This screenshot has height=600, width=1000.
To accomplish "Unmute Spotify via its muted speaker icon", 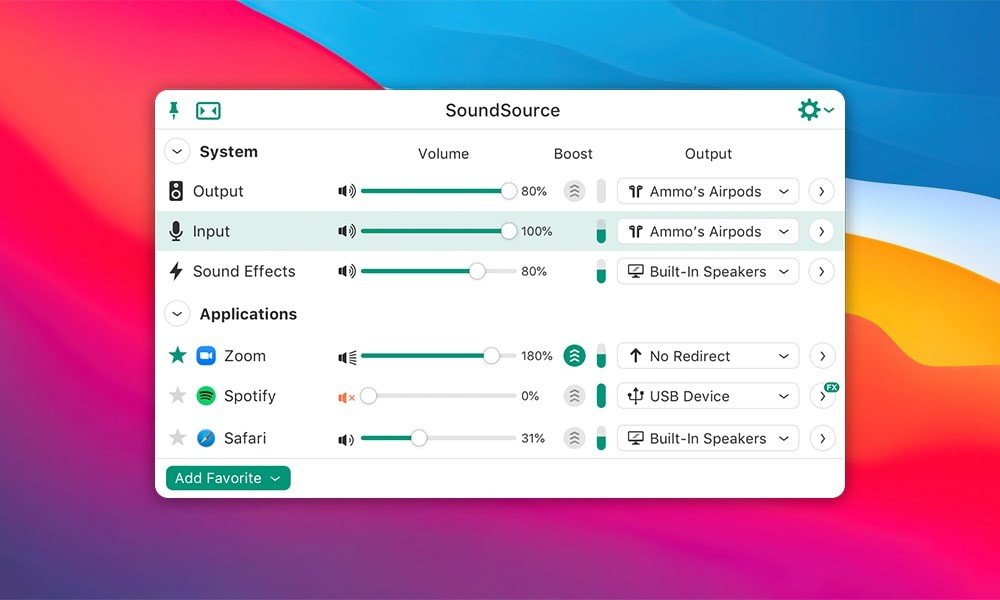I will point(345,396).
